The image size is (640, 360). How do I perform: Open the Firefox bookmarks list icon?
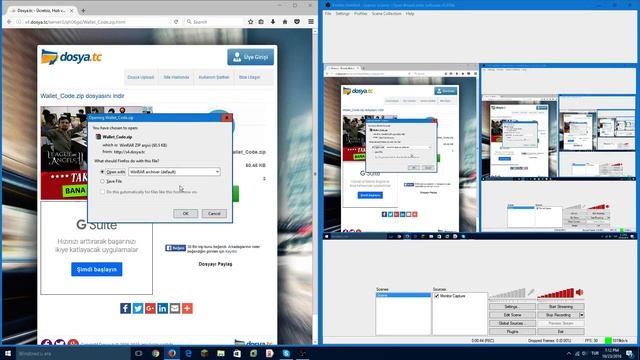pos(261,22)
